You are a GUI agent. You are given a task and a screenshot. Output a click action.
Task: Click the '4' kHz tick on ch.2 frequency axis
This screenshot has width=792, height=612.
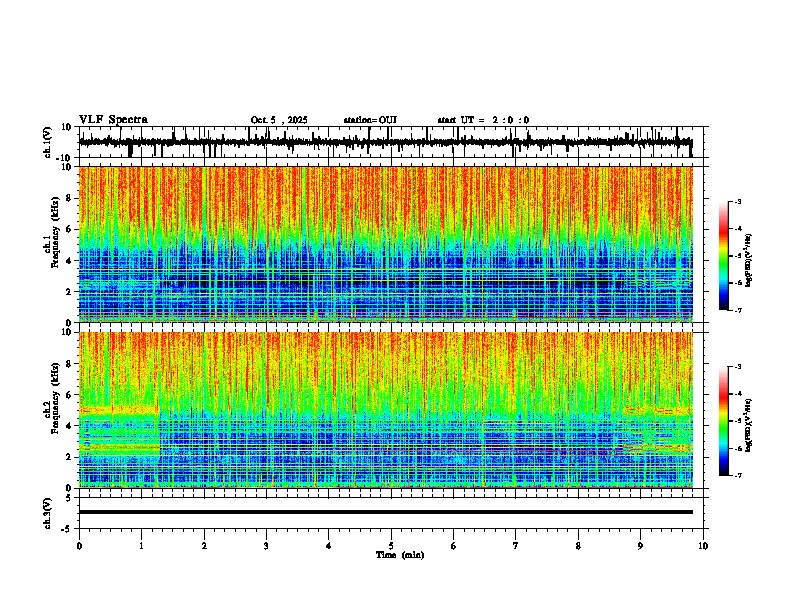coord(69,426)
